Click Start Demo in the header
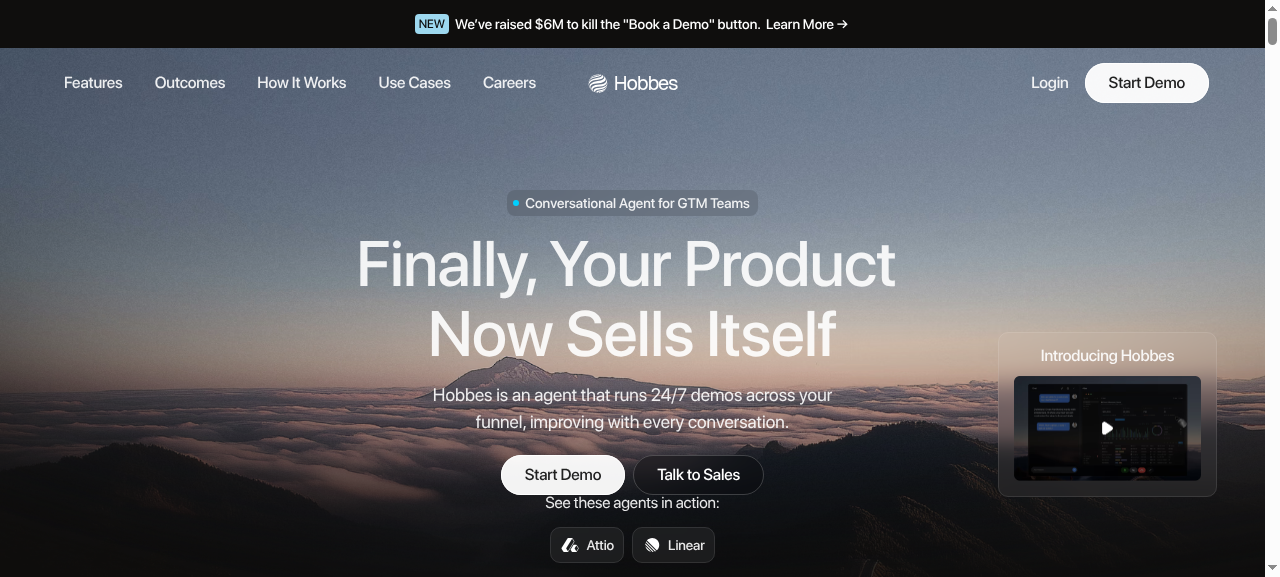1280x577 pixels. coord(1147,83)
